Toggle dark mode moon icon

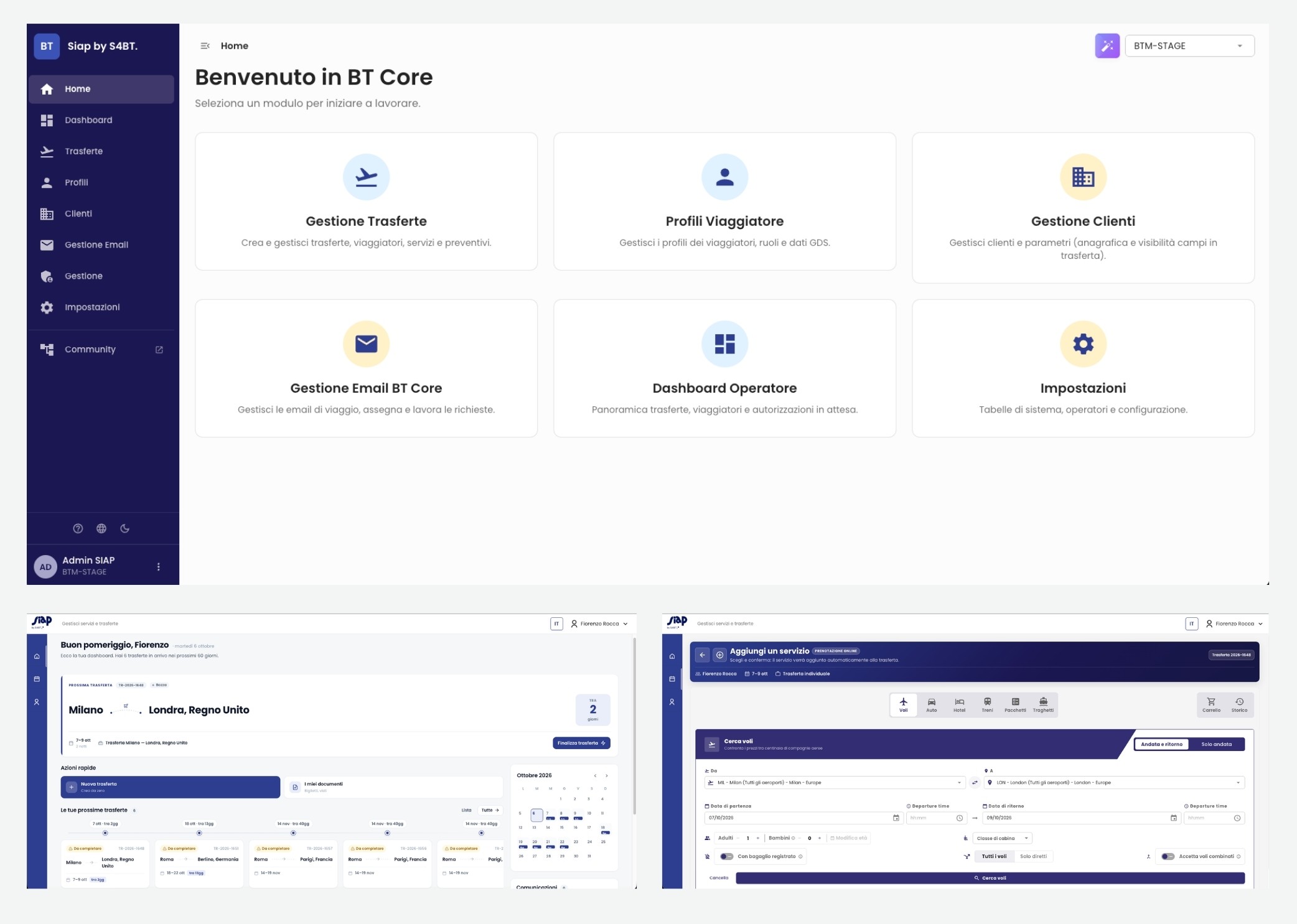click(x=125, y=528)
